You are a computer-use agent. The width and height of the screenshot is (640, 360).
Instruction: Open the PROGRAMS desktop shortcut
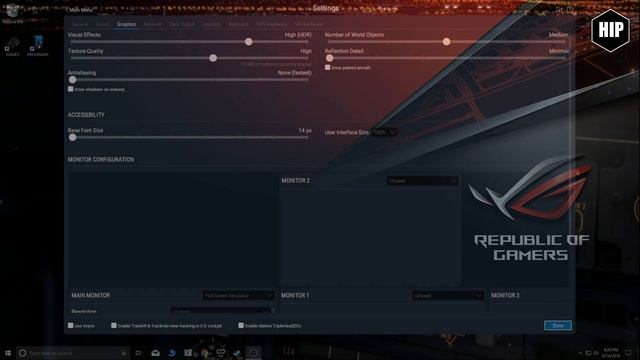[x=38, y=46]
